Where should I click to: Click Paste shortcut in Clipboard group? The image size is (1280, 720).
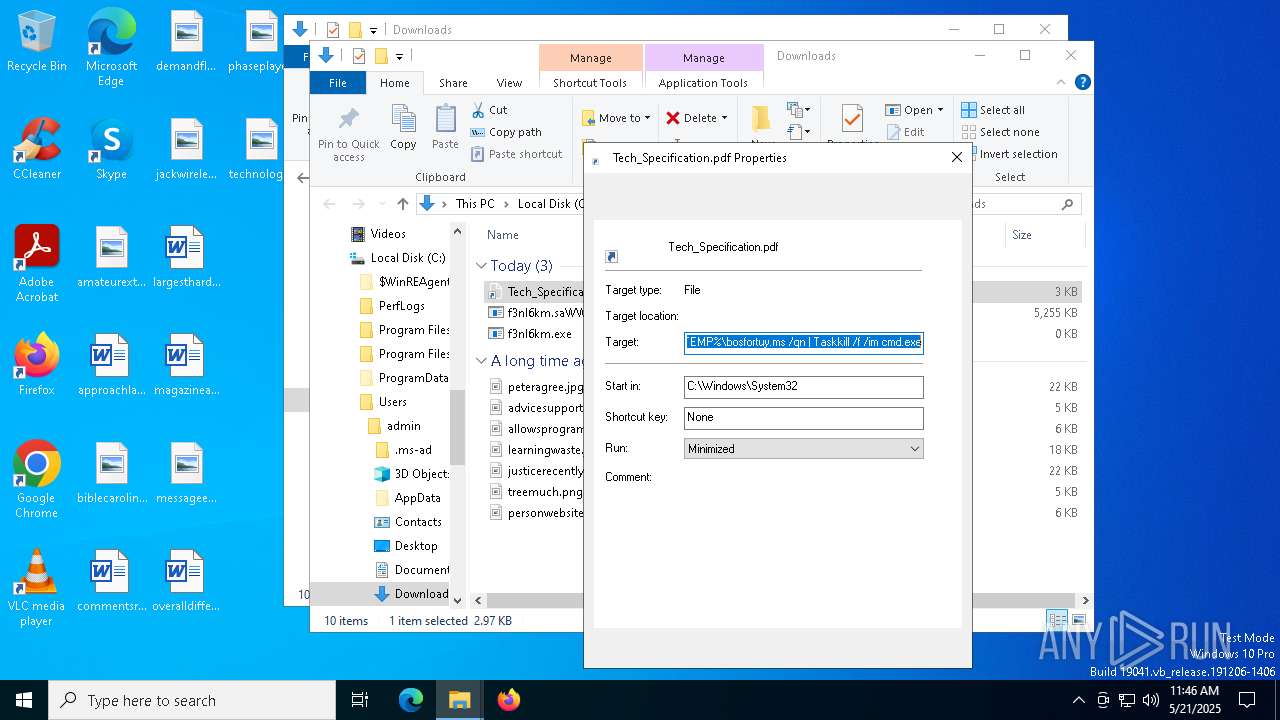coord(516,154)
